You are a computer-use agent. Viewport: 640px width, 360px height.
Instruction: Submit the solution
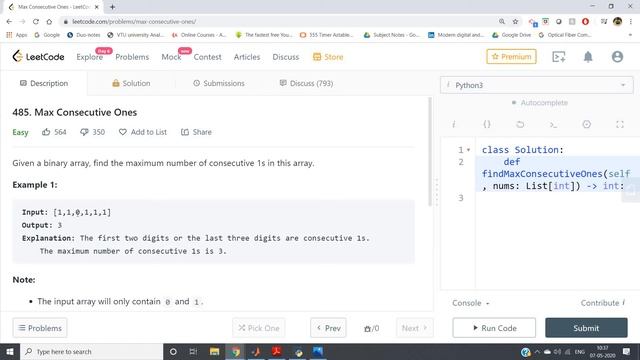tap(586, 328)
